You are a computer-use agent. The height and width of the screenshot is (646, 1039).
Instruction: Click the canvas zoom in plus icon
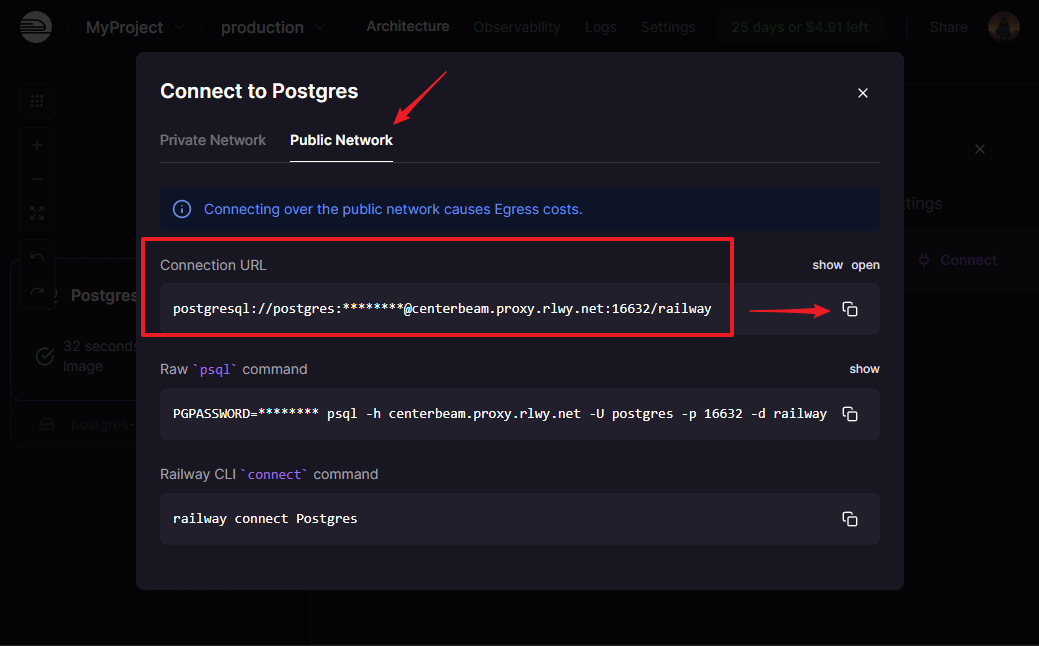click(x=37, y=145)
